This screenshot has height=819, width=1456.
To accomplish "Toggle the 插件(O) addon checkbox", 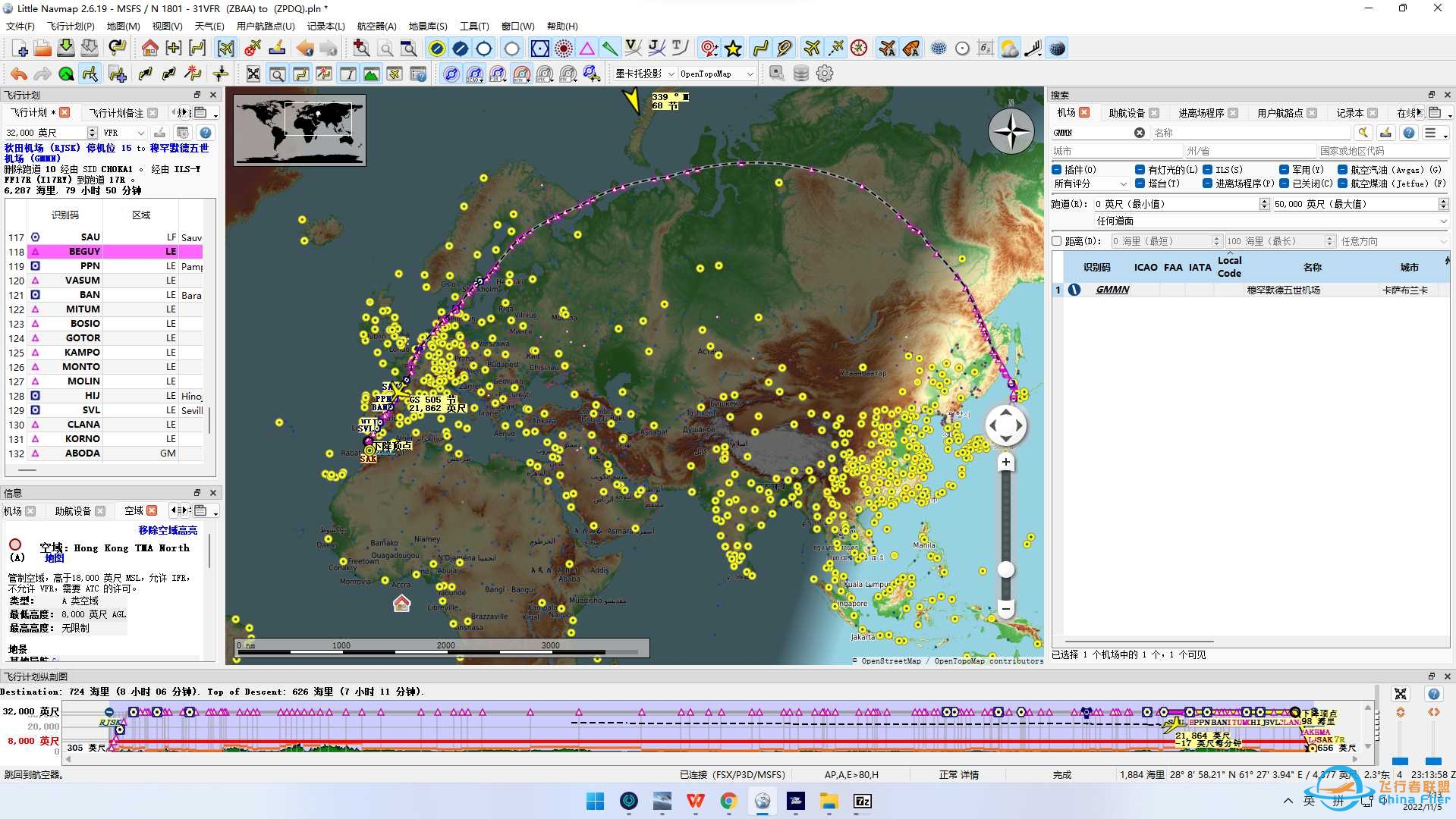I will [x=1057, y=169].
